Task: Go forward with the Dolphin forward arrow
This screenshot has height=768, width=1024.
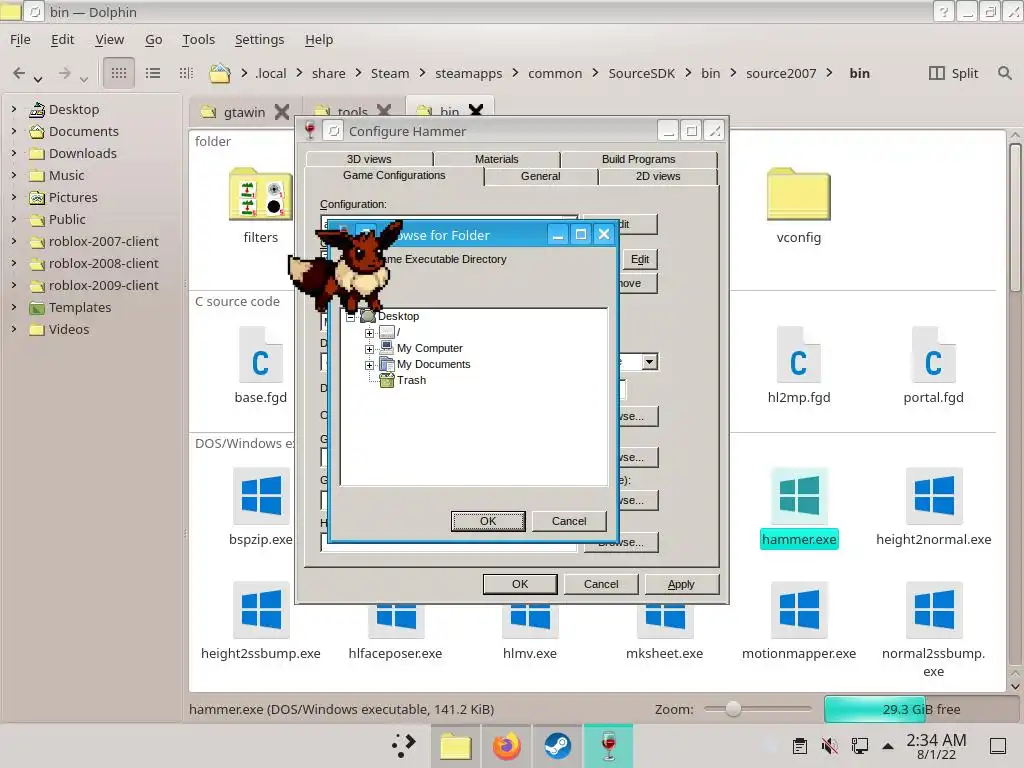Action: pyautogui.click(x=64, y=73)
